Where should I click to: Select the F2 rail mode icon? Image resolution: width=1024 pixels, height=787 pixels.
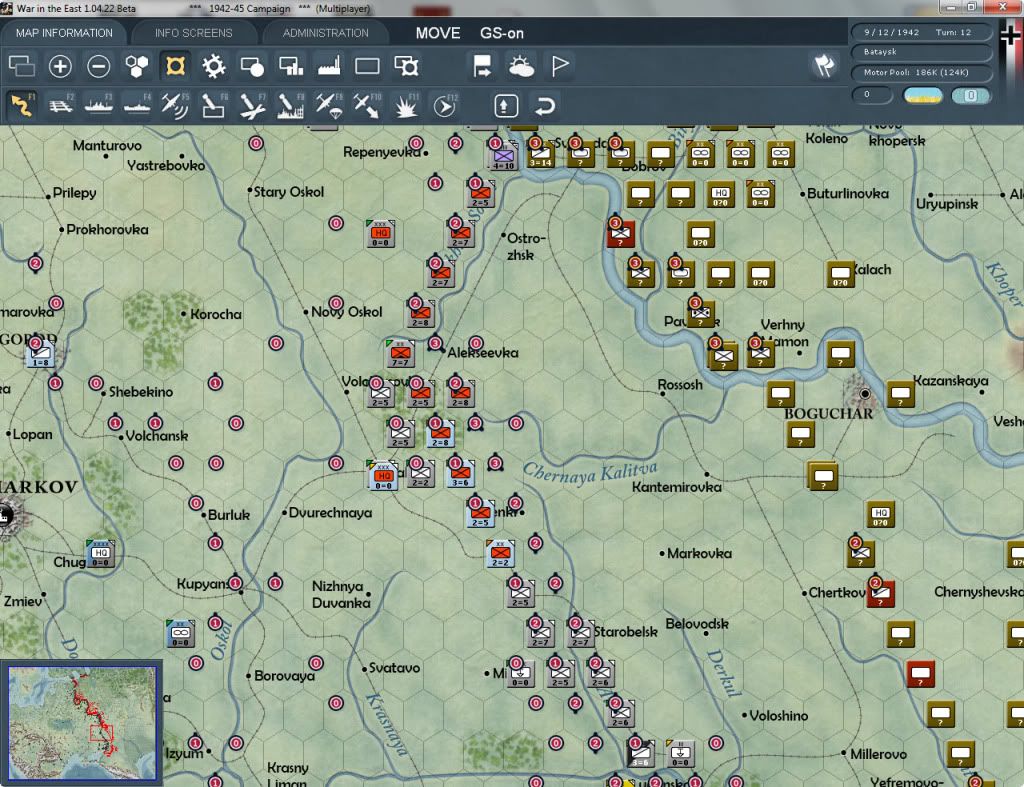[61, 106]
